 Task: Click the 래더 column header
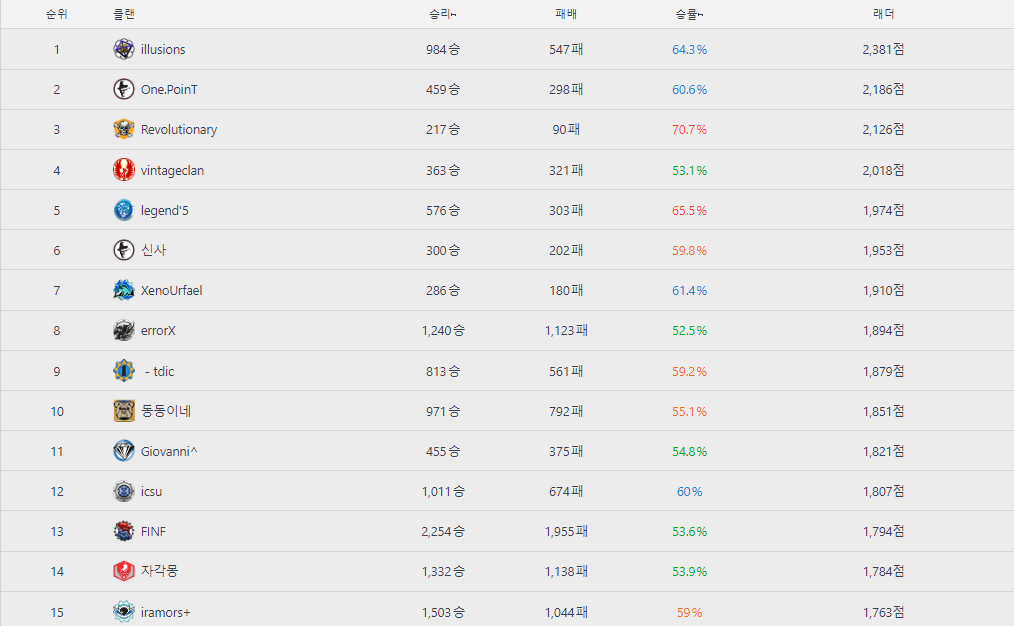[x=883, y=14]
